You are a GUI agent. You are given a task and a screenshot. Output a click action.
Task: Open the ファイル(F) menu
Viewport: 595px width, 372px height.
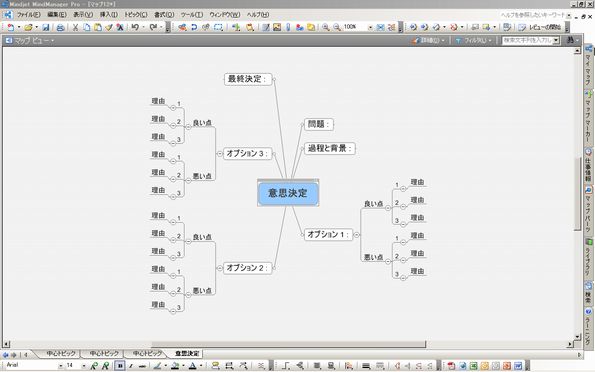tap(28, 15)
